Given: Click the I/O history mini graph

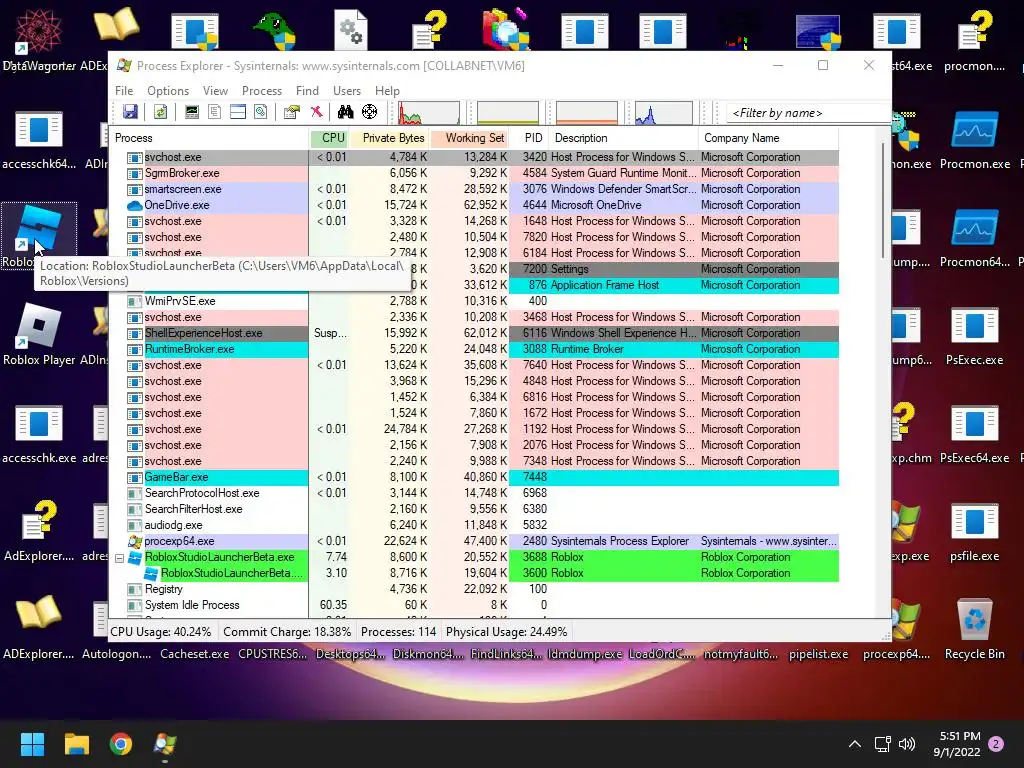Looking at the screenshot, I should tap(664, 112).
